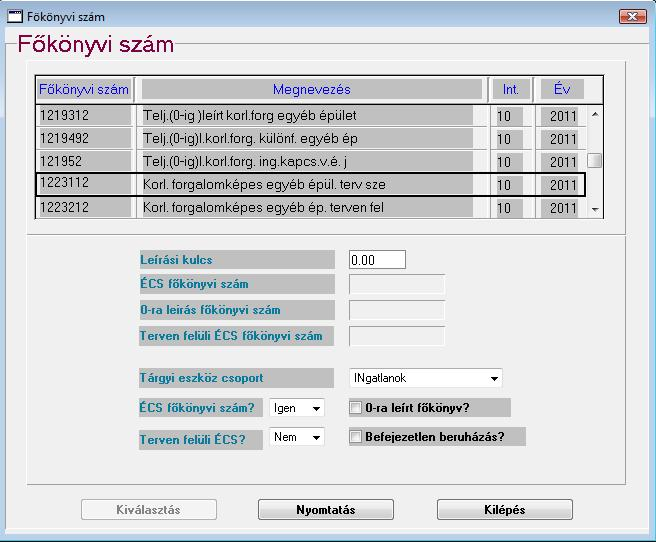The width and height of the screenshot is (656, 542).
Task: Click the Főkönyvi szám column header
Action: pyautogui.click(x=84, y=89)
